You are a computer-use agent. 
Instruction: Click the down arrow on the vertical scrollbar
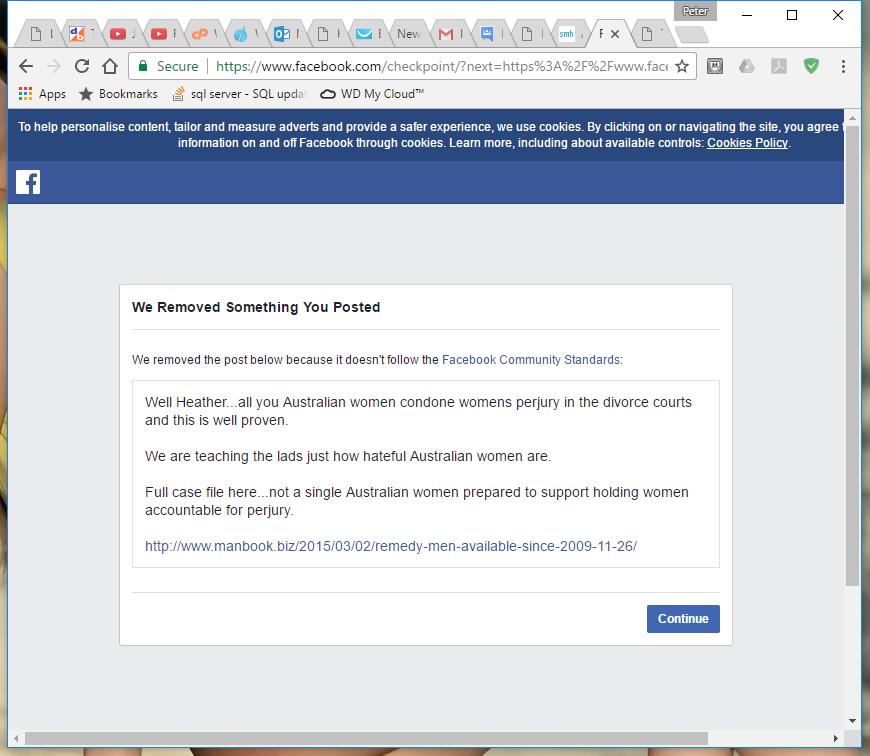click(853, 720)
